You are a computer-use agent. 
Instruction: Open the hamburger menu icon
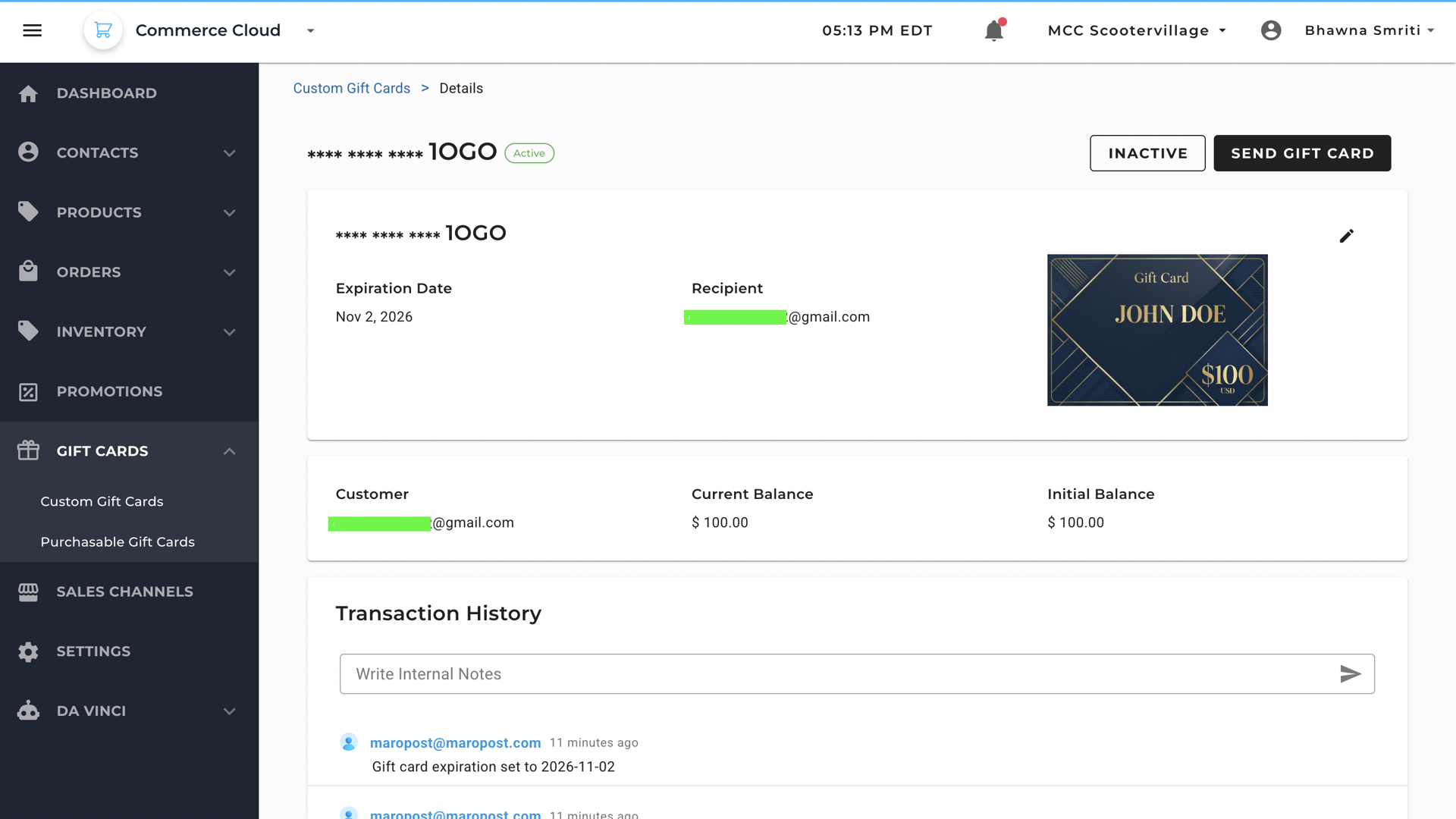32,30
